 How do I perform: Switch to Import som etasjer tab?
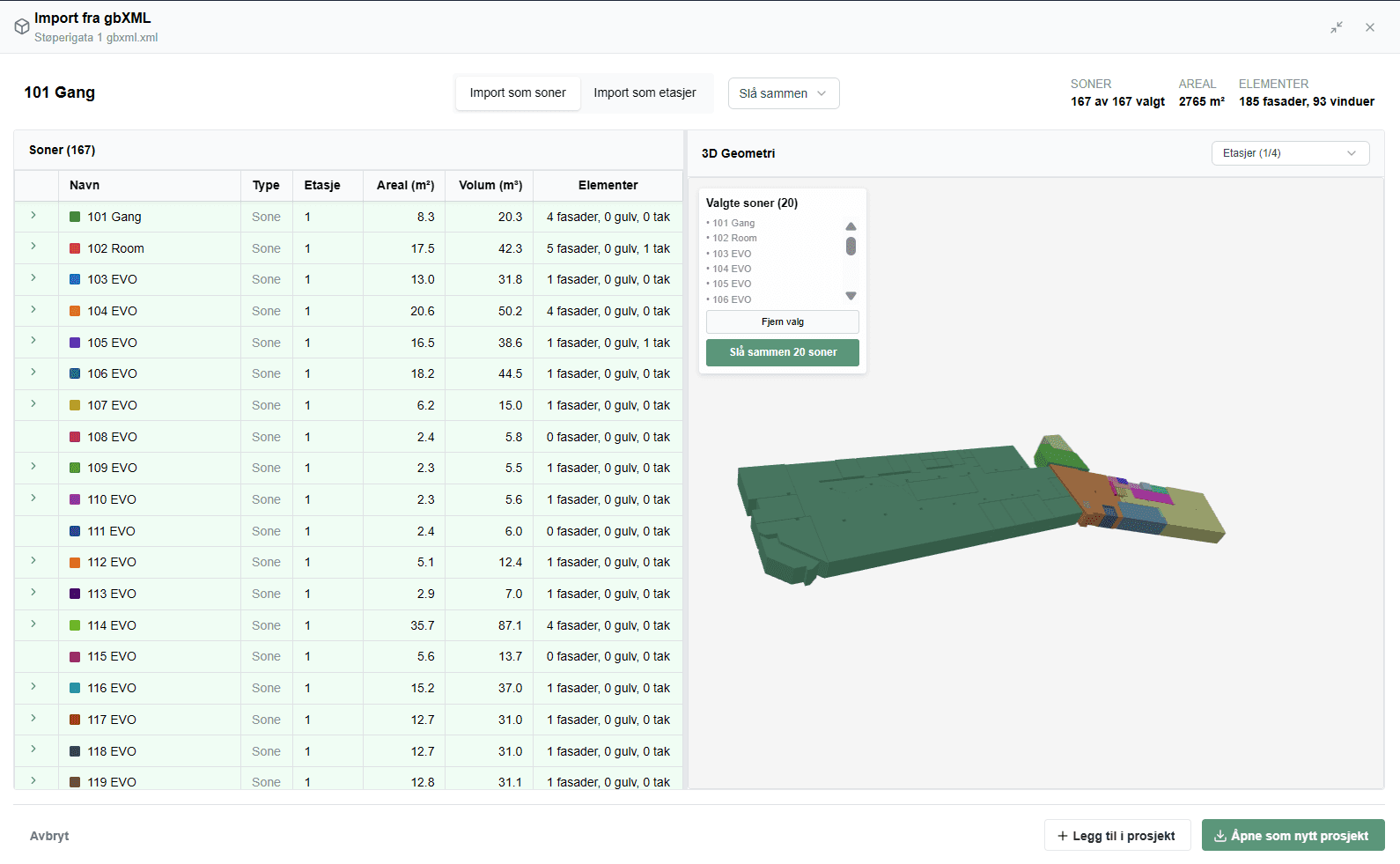coord(645,92)
